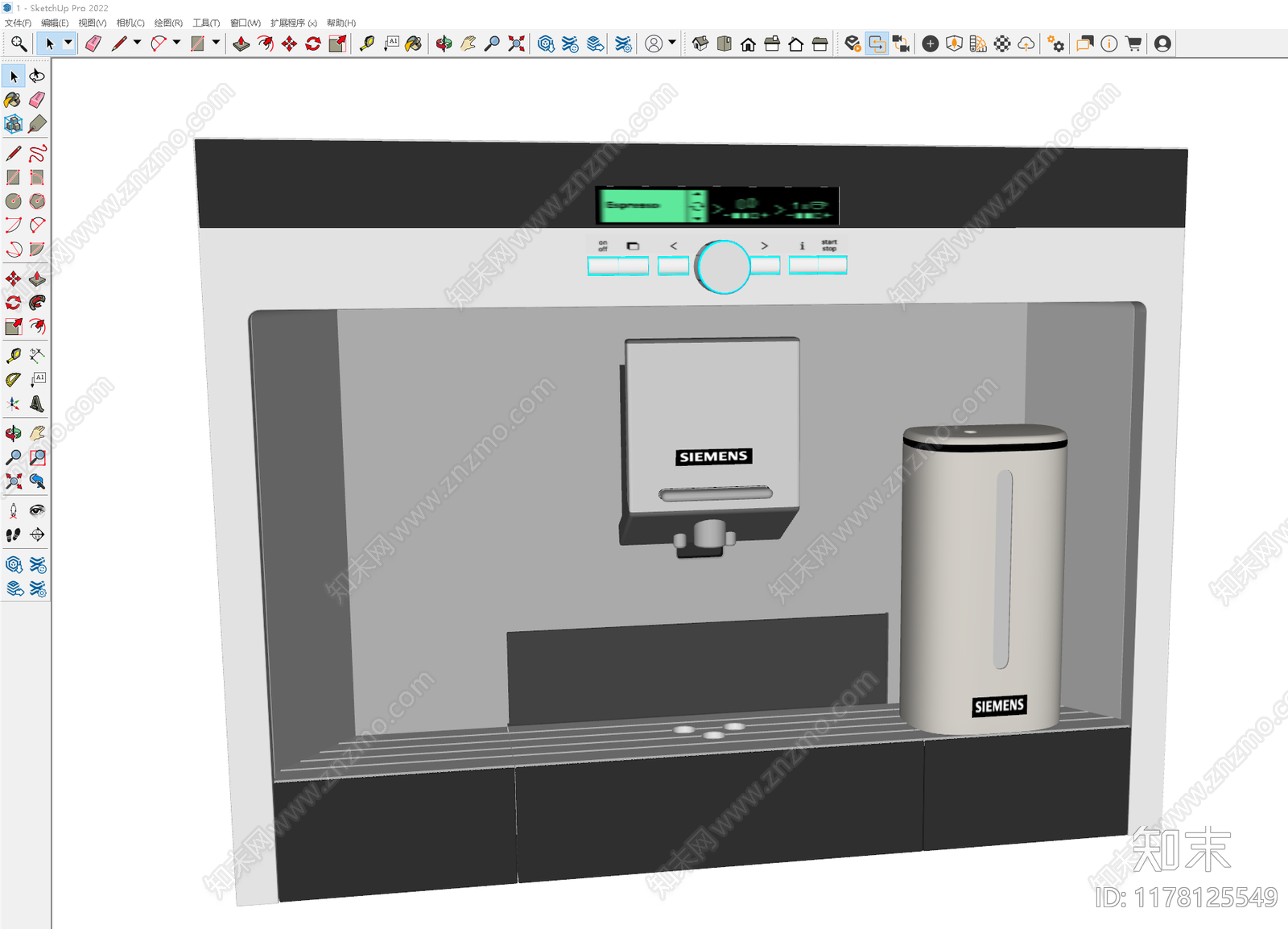Activate the Look Around eye tool
This screenshot has width=1288, height=929.
point(37,510)
